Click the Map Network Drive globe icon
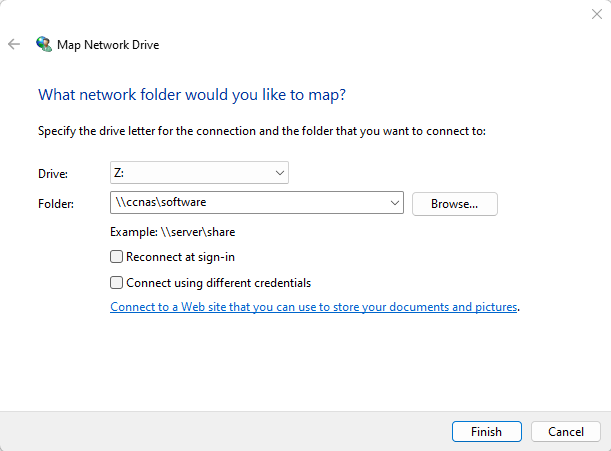Viewport: 611px width, 451px height. tap(44, 44)
